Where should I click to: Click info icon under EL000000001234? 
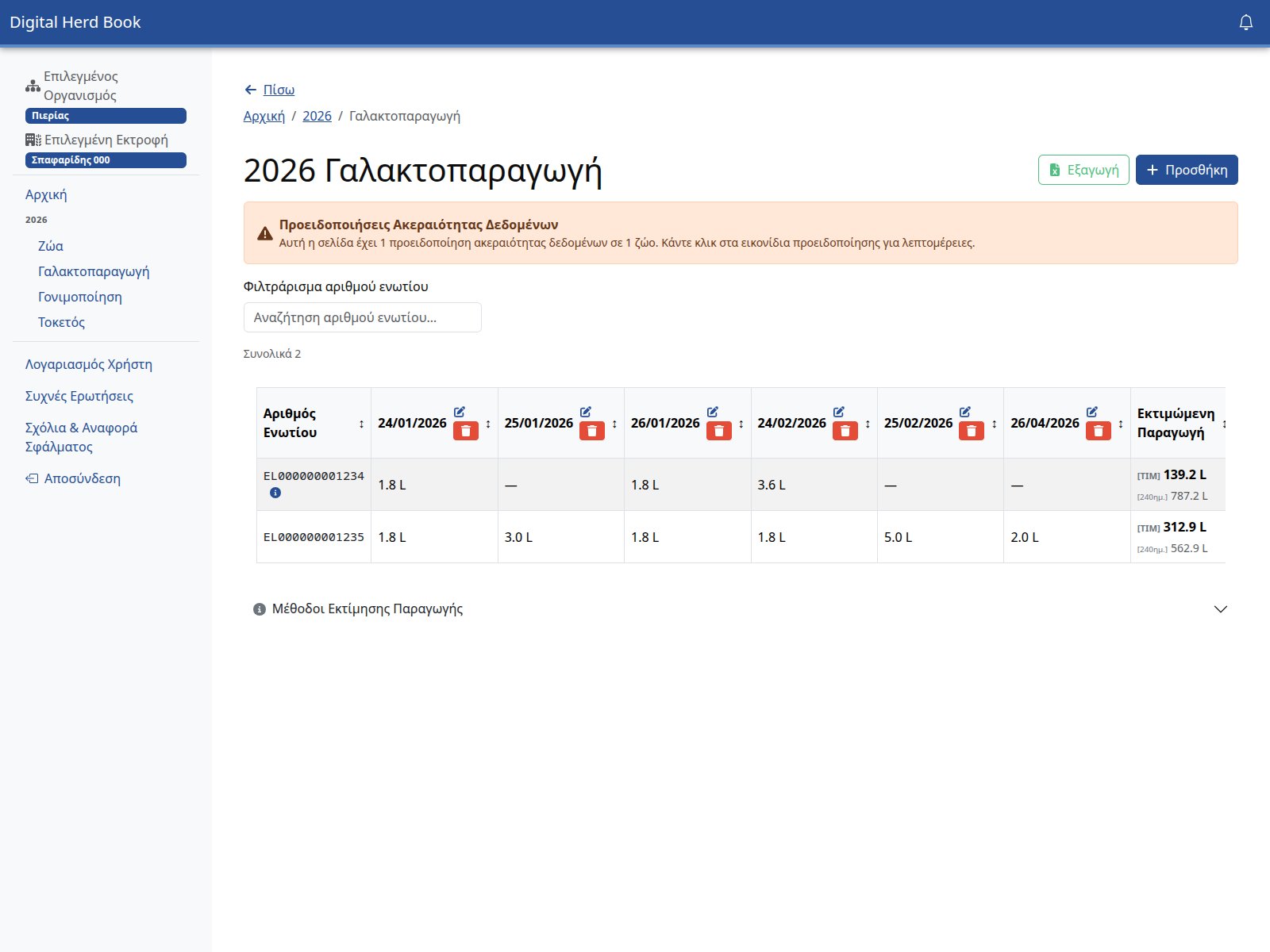[275, 493]
